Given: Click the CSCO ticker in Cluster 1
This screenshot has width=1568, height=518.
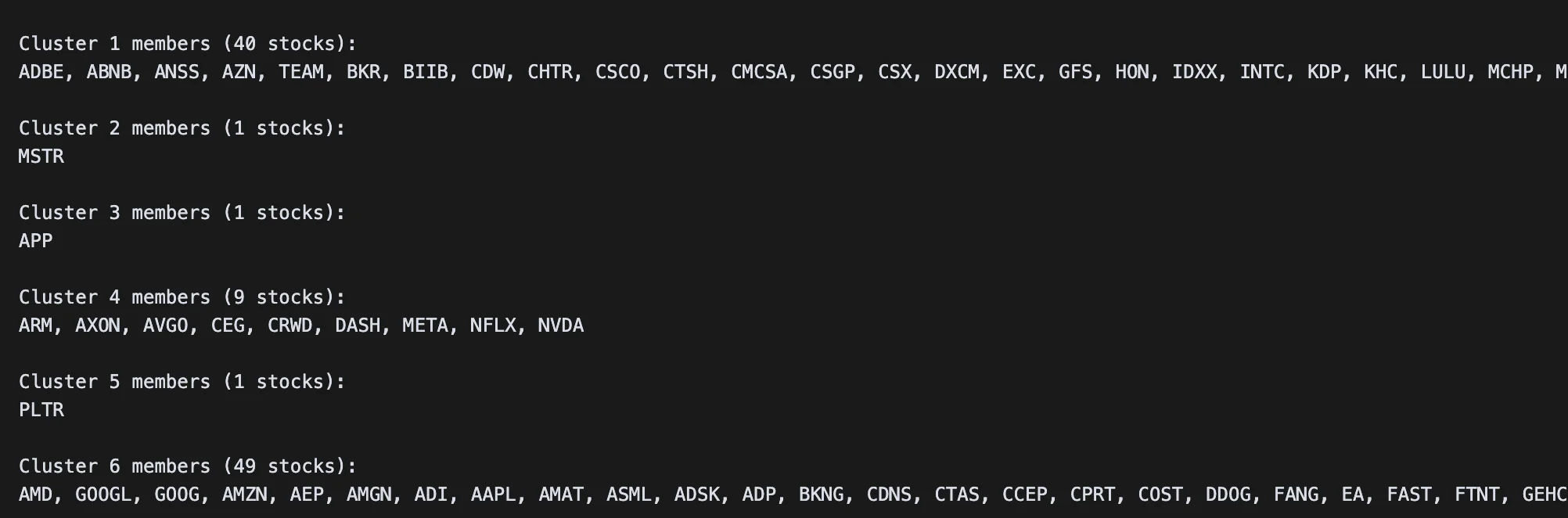Looking at the screenshot, I should point(617,72).
